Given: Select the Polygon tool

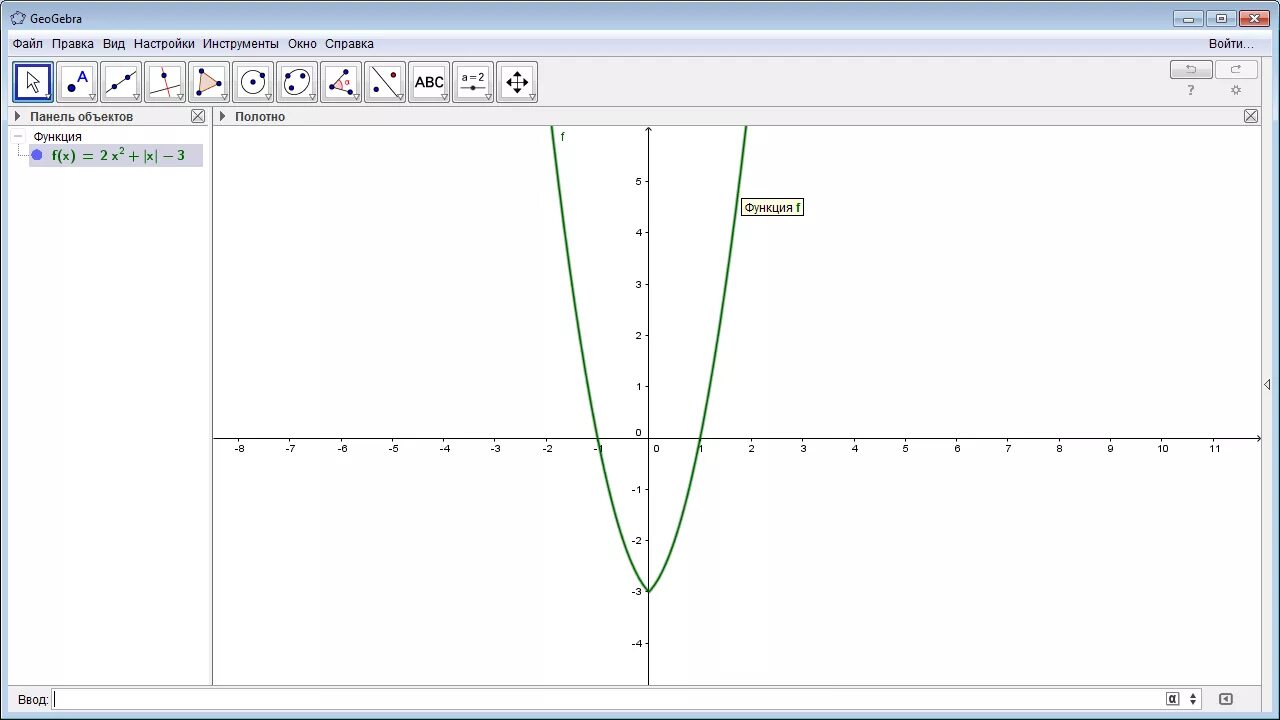Looking at the screenshot, I should (x=209, y=82).
